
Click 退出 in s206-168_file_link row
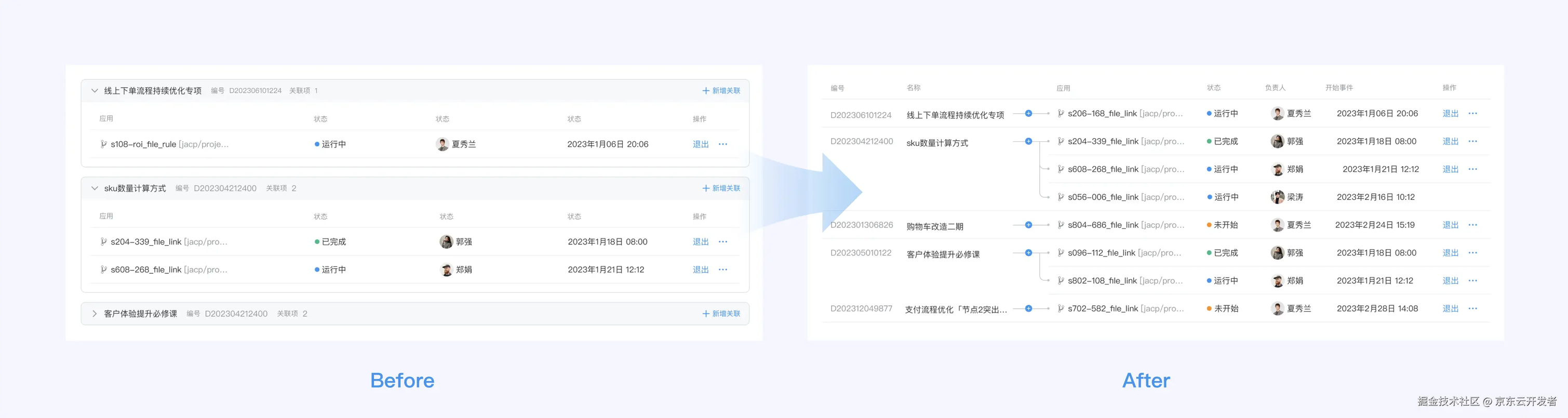click(1451, 113)
